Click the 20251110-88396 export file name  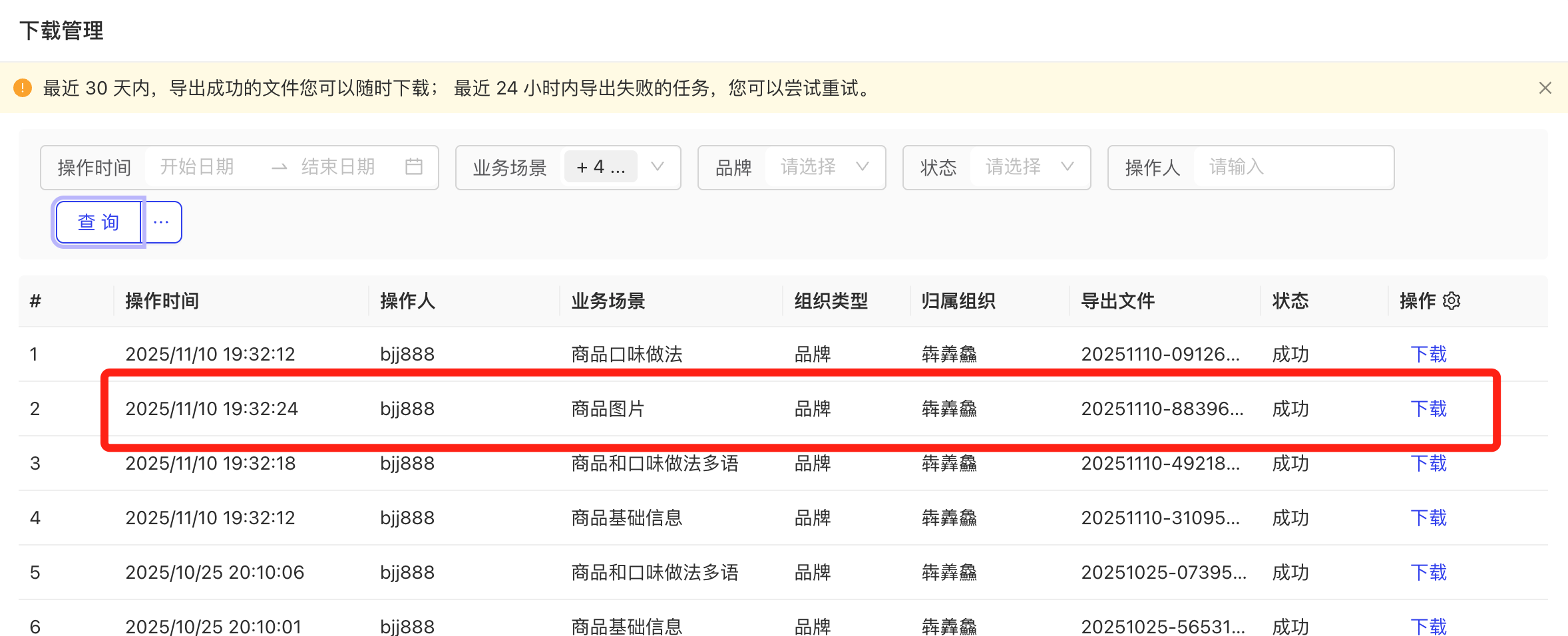coord(1161,408)
